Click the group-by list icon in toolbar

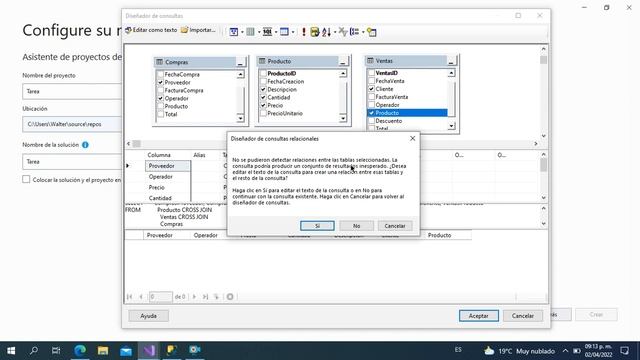click(x=354, y=32)
